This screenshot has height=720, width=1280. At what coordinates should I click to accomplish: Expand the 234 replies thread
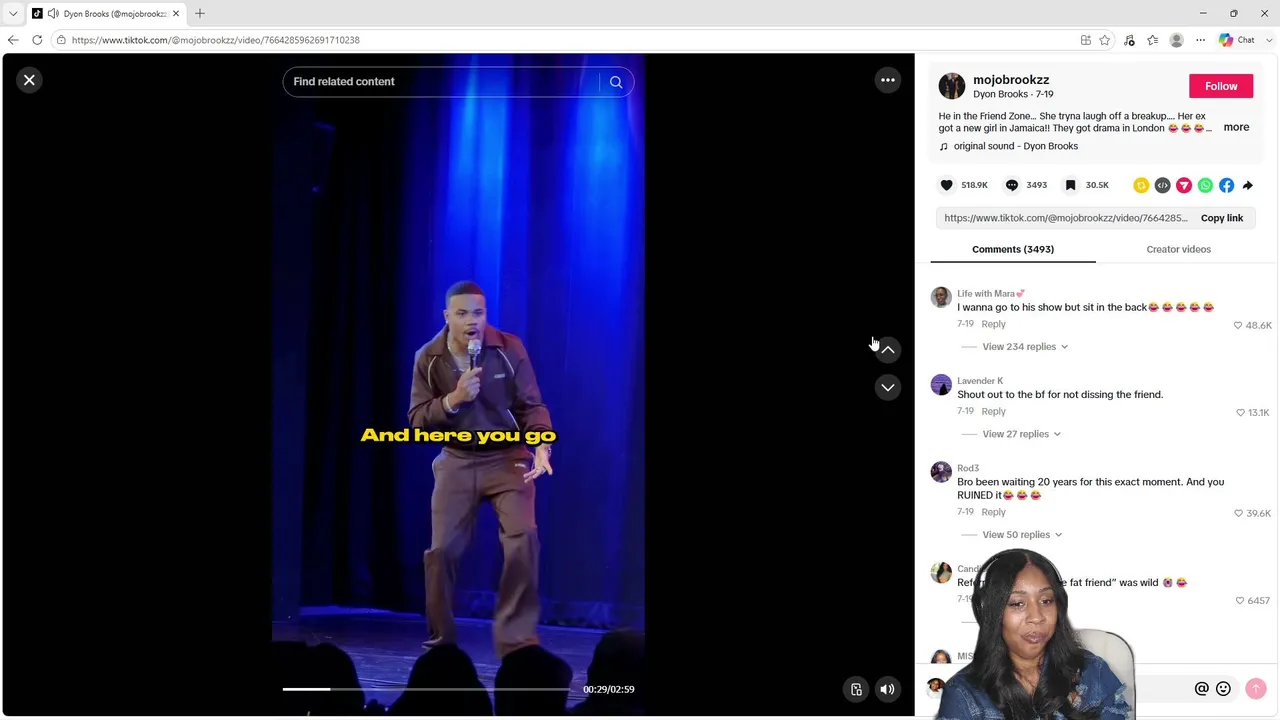coord(1025,347)
